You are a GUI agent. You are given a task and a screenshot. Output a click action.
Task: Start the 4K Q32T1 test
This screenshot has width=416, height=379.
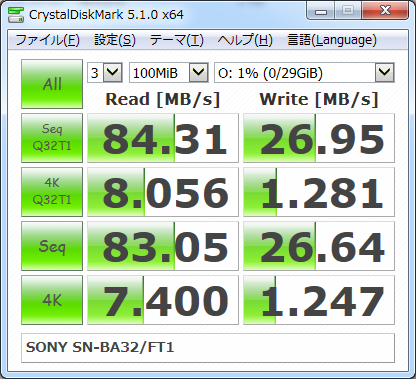[52, 192]
